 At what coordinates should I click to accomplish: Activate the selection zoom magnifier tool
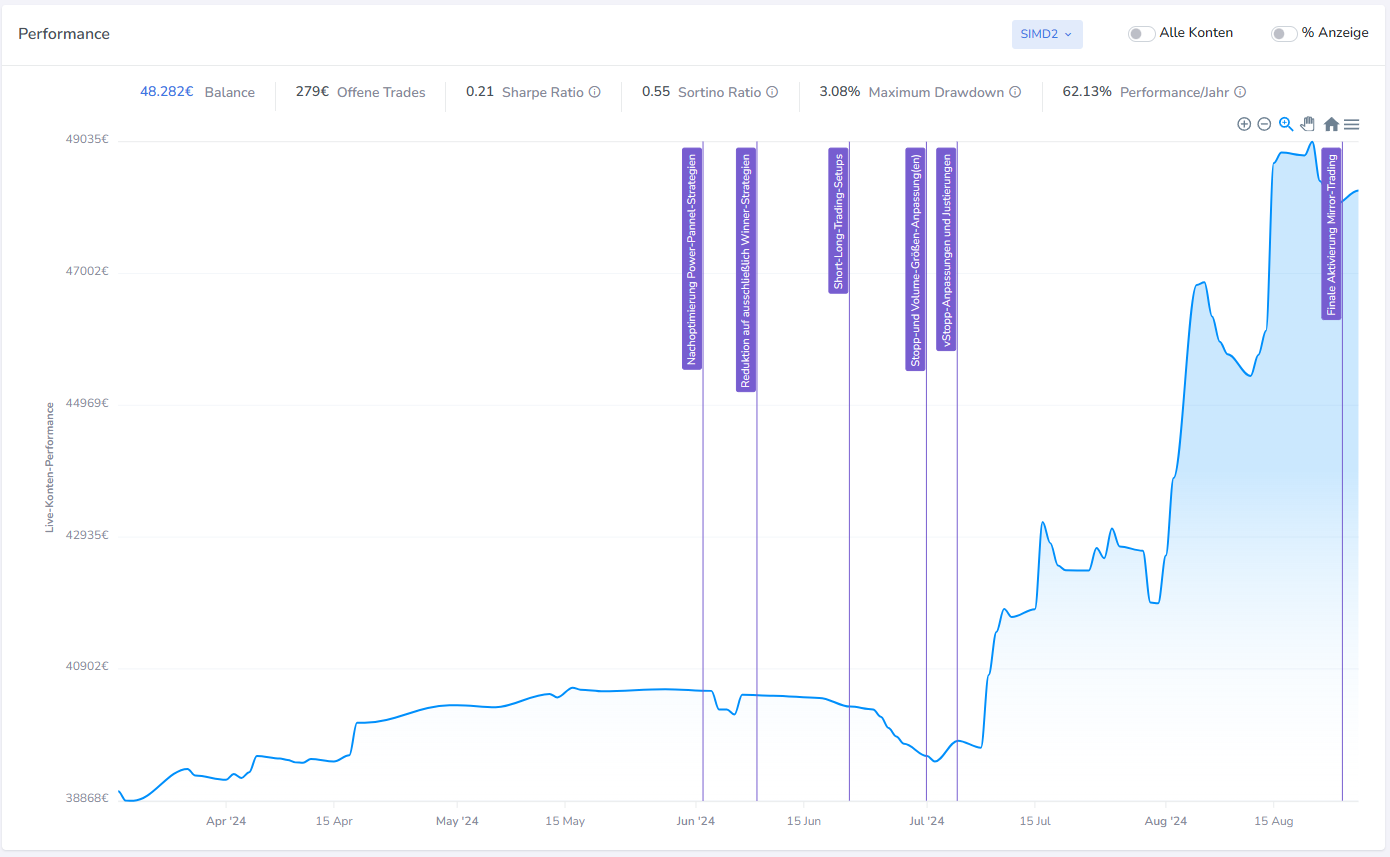pos(1286,124)
